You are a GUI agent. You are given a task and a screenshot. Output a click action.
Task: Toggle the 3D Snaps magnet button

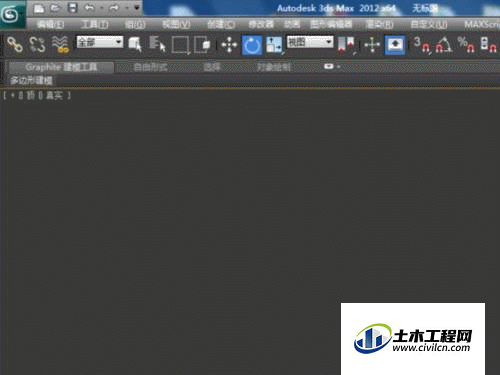422,45
